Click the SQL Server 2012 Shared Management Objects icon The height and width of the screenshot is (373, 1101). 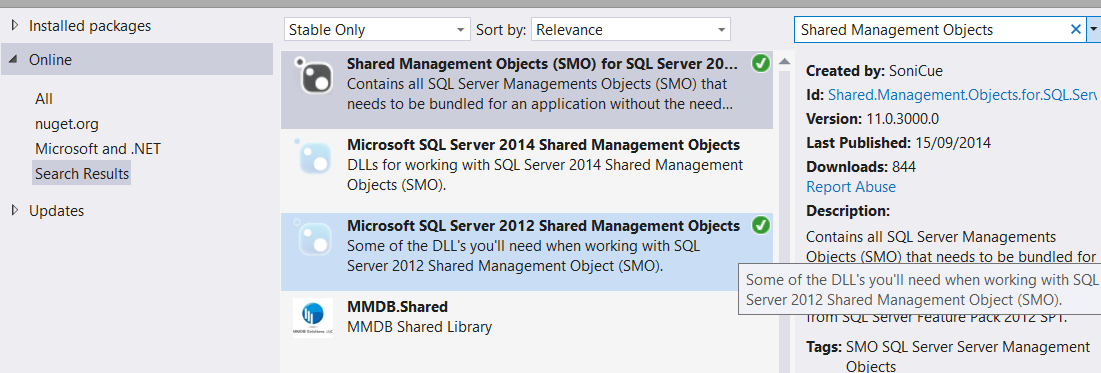[313, 236]
